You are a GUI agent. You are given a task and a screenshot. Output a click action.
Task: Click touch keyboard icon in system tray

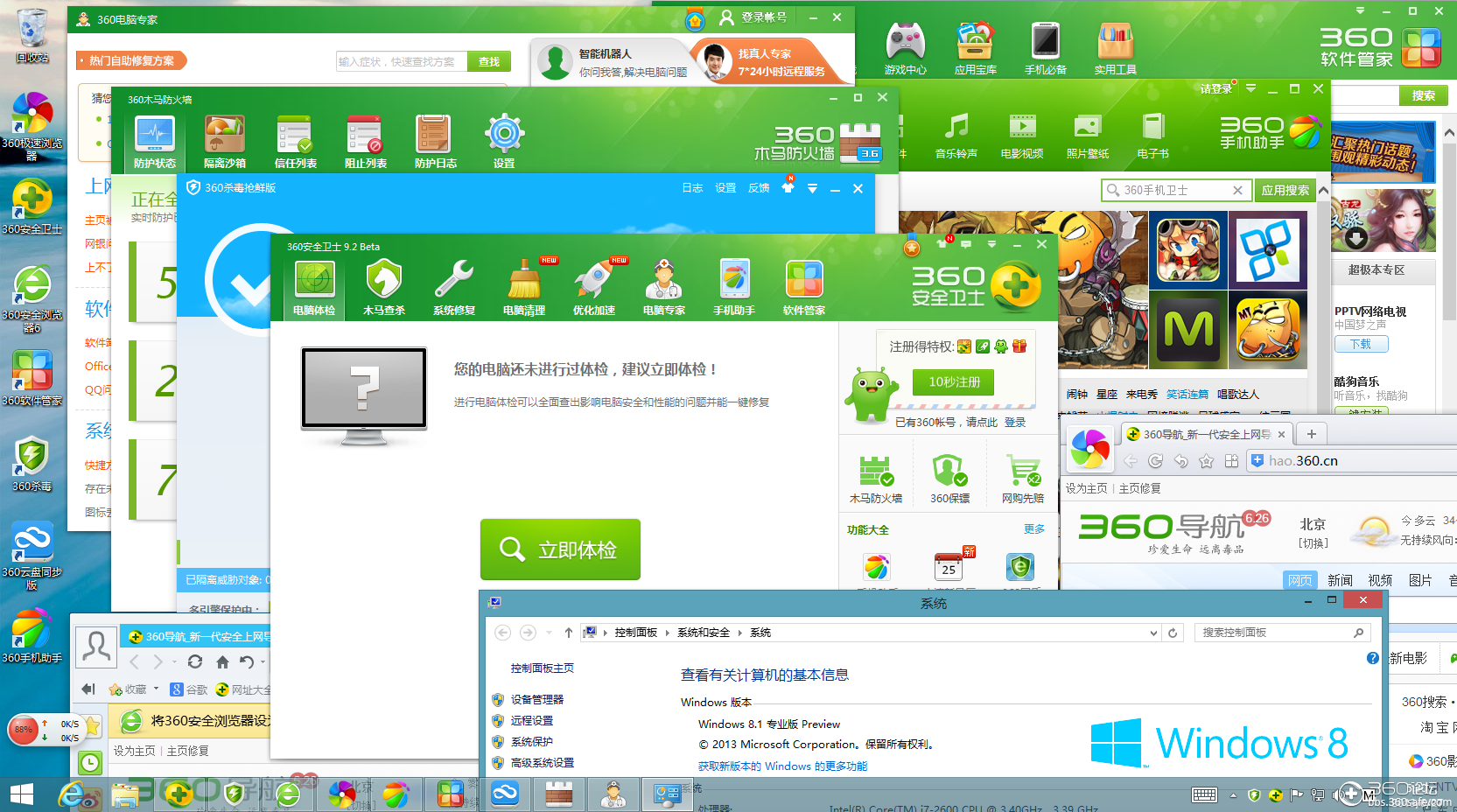(x=1204, y=794)
